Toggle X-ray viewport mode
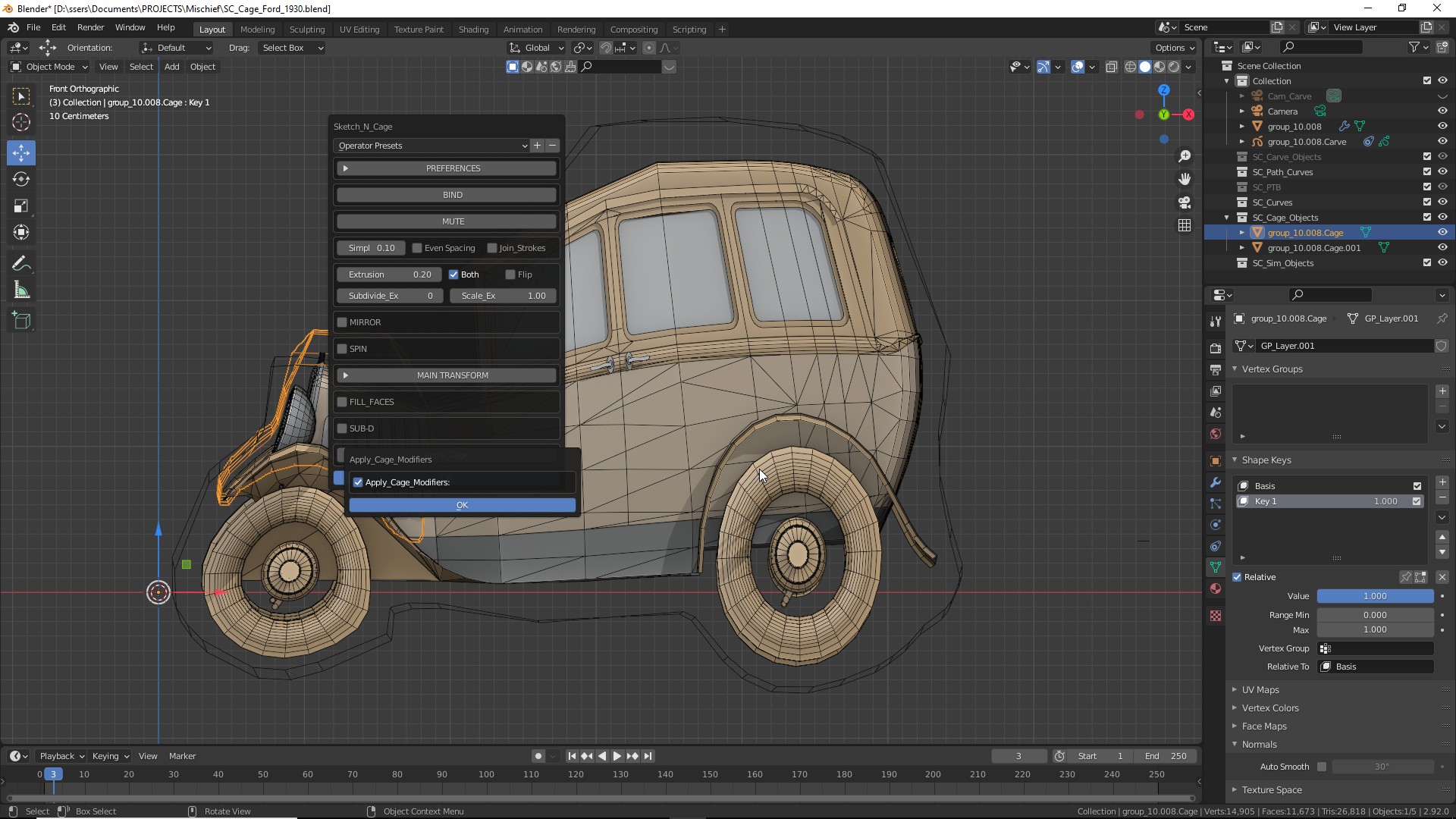The image size is (1456, 819). point(1111,67)
